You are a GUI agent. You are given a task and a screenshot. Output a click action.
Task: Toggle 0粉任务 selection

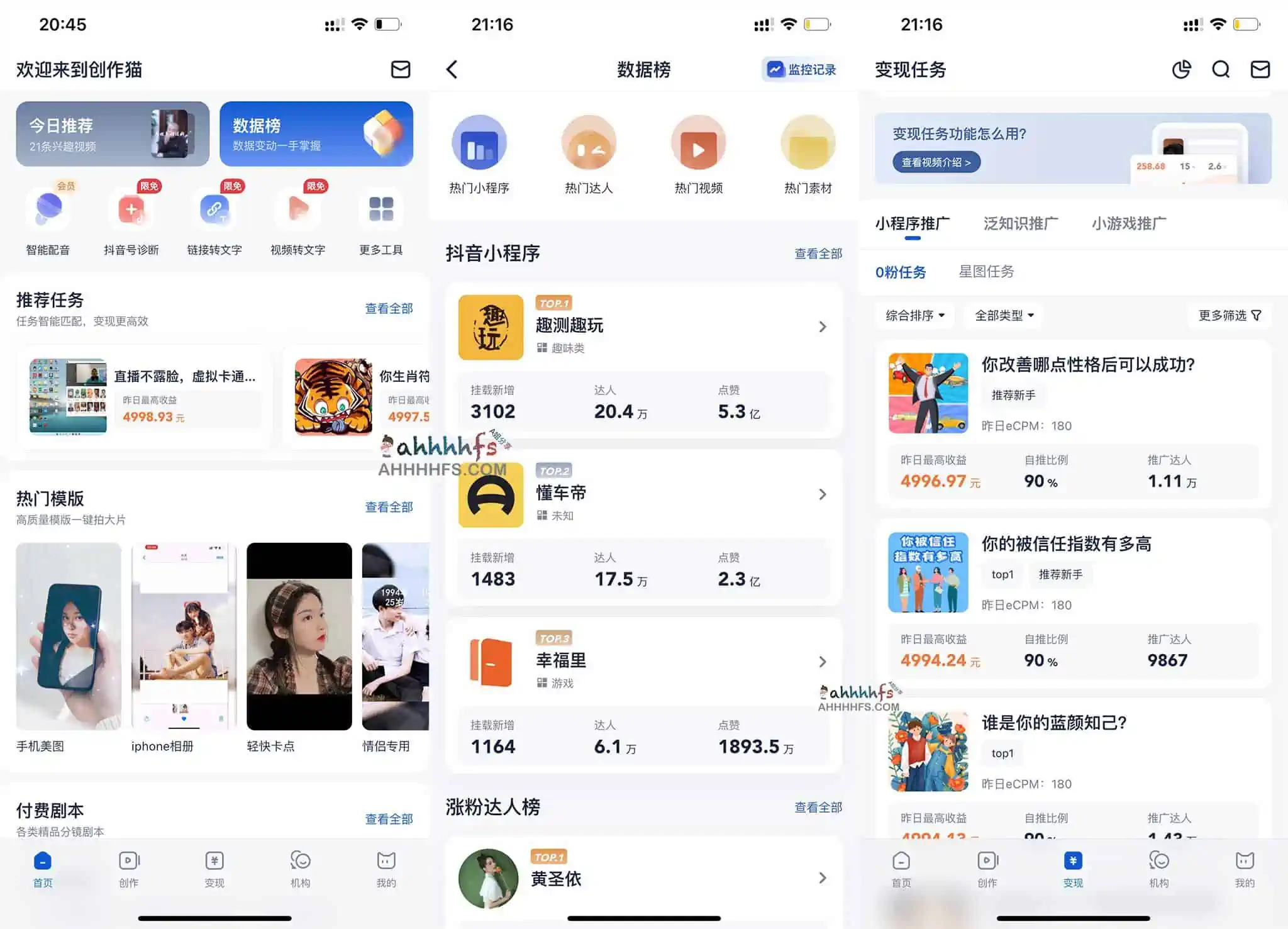tap(900, 272)
